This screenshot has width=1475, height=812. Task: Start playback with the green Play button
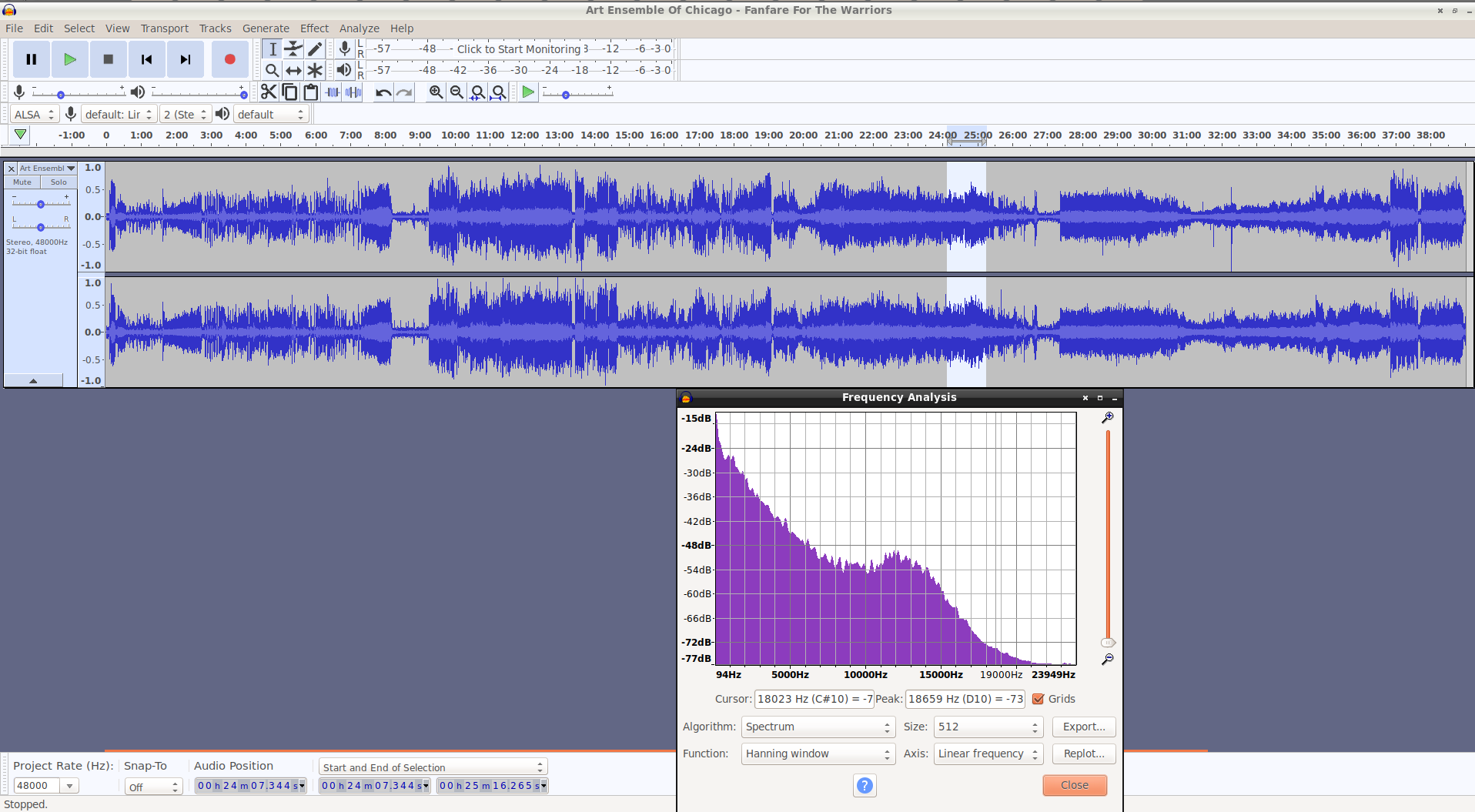point(70,59)
